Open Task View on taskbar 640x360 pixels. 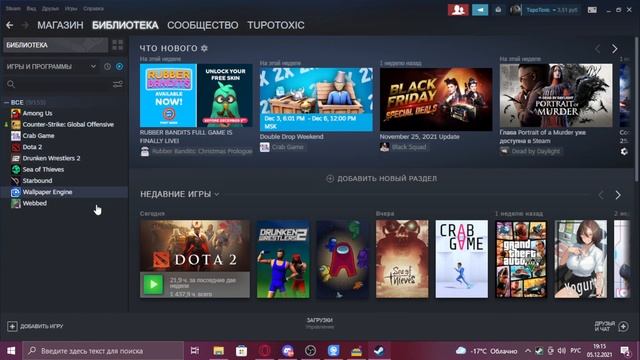click(195, 351)
